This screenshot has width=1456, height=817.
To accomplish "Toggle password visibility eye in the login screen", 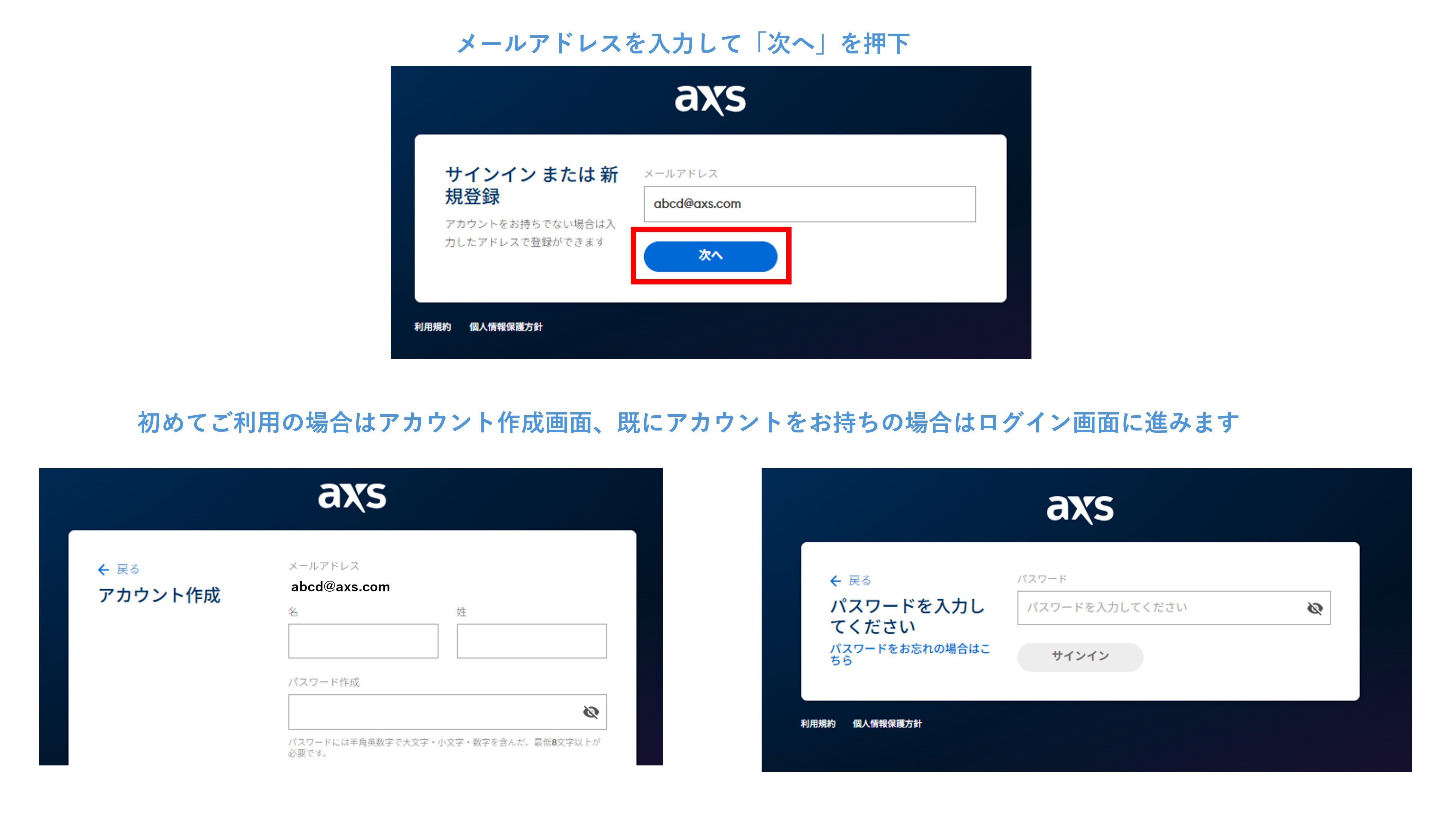I will (1315, 608).
